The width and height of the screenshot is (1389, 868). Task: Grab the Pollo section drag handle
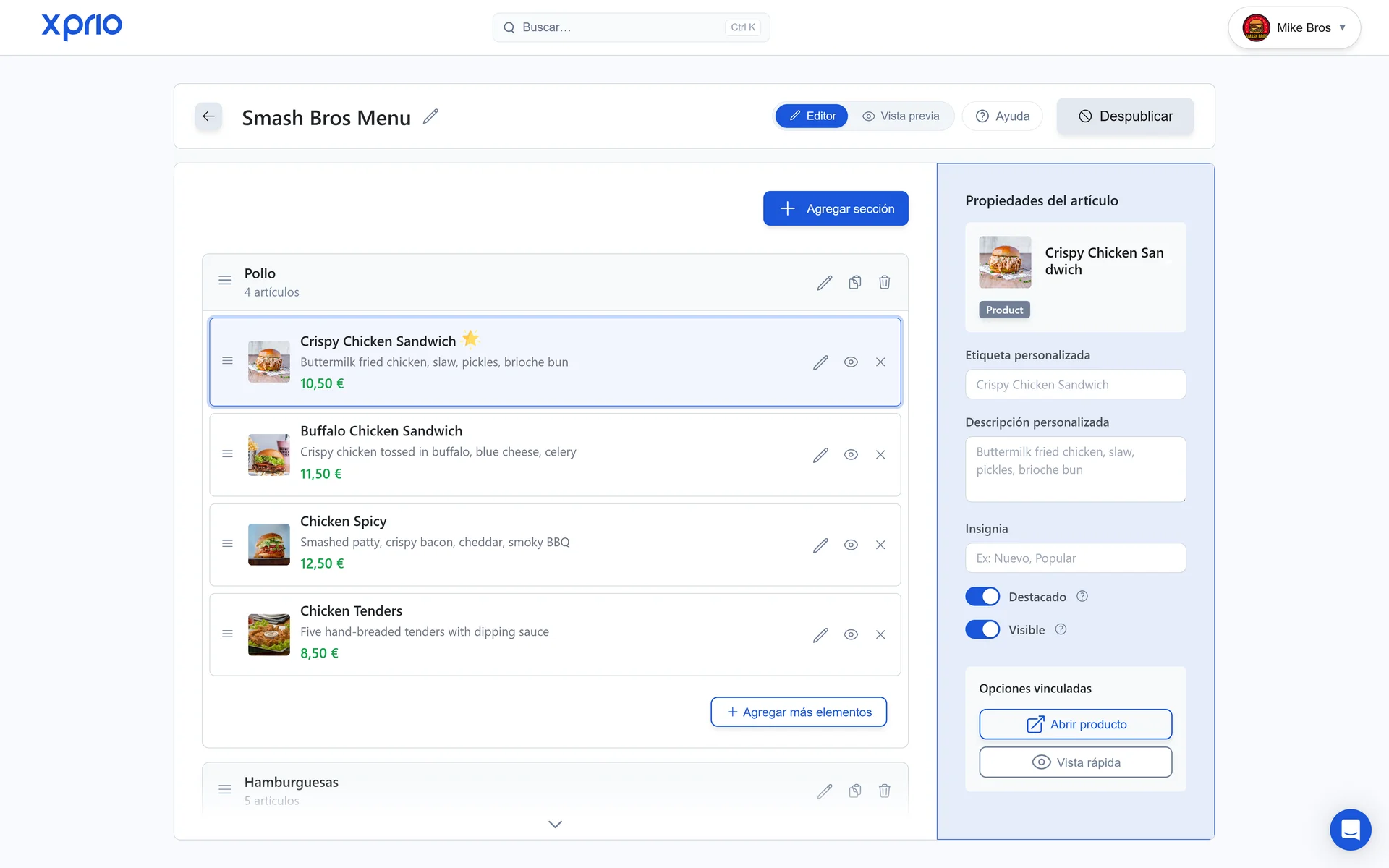click(225, 280)
